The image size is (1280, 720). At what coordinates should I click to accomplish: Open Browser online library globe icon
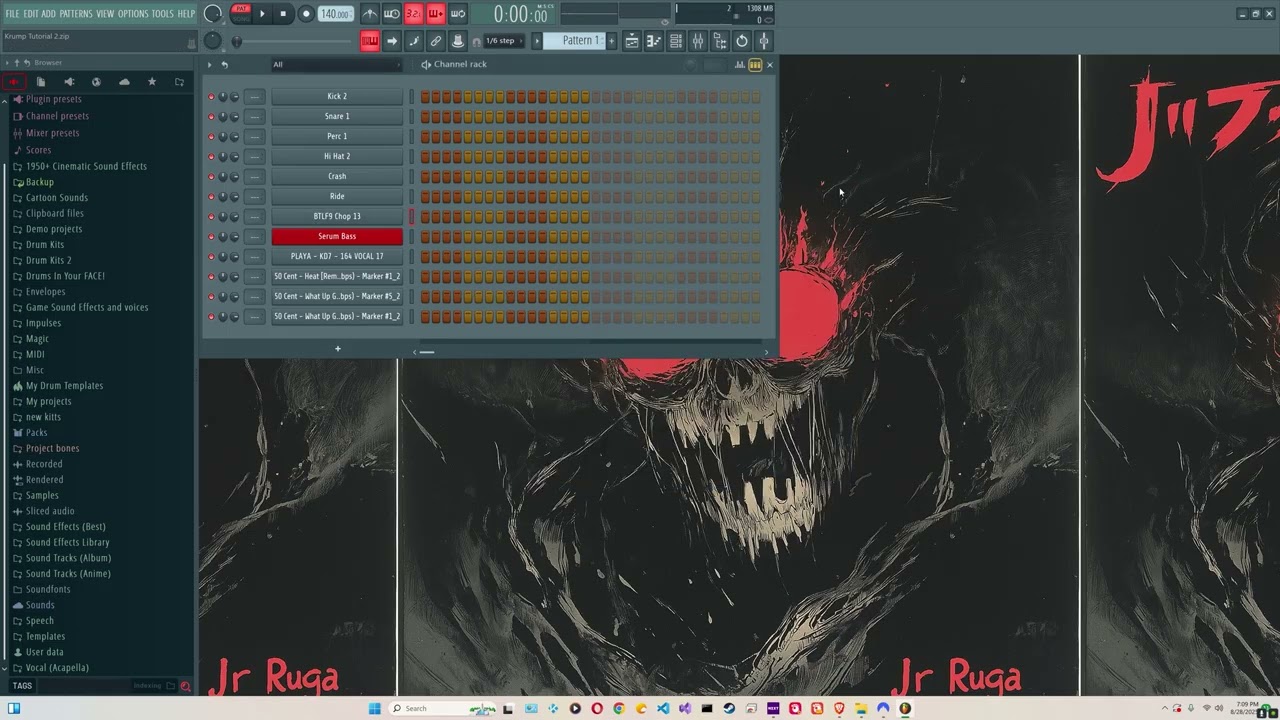click(x=96, y=82)
